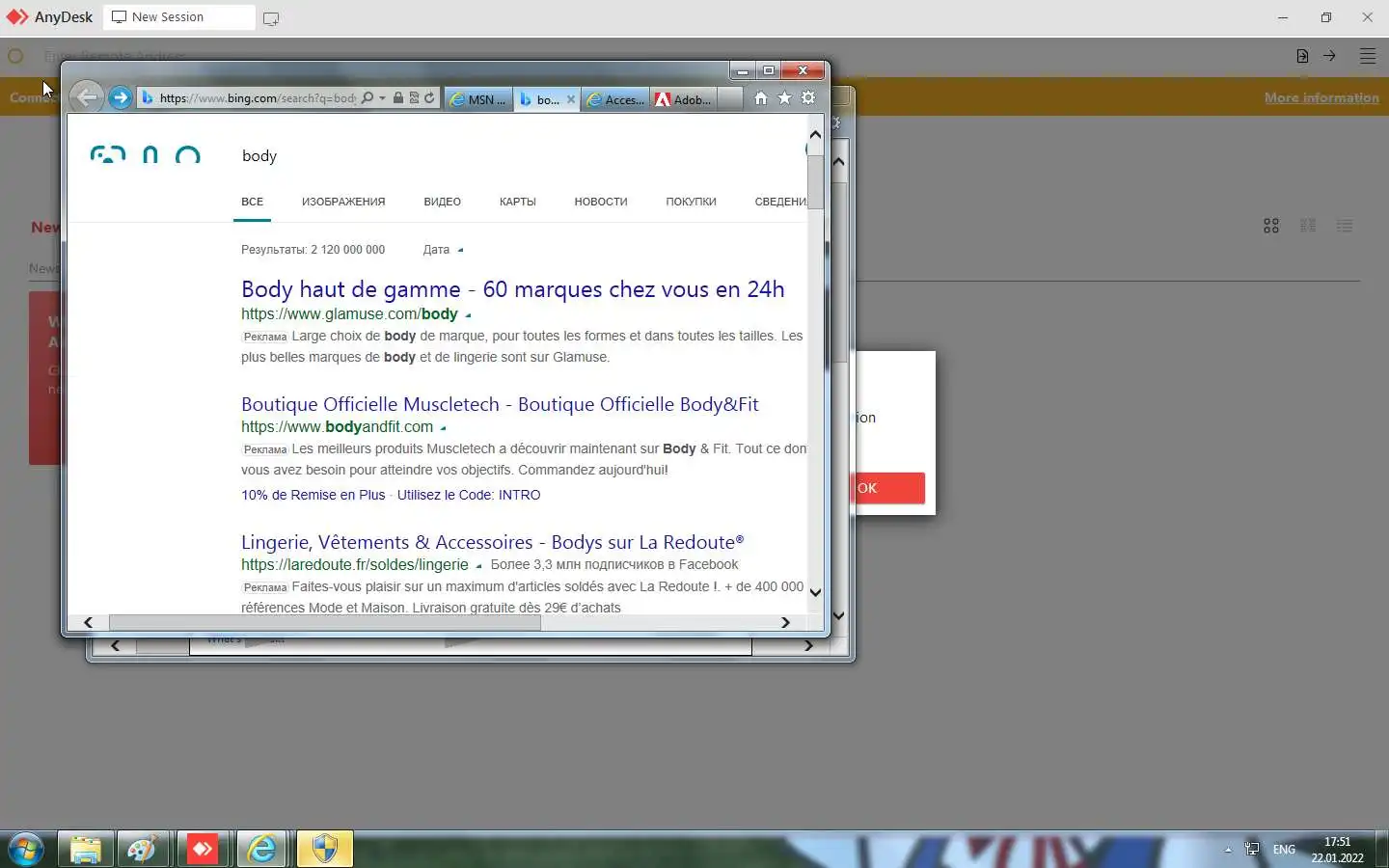Open Boutique Officielle Muscletech result
The width and height of the screenshot is (1389, 868).
click(x=500, y=404)
